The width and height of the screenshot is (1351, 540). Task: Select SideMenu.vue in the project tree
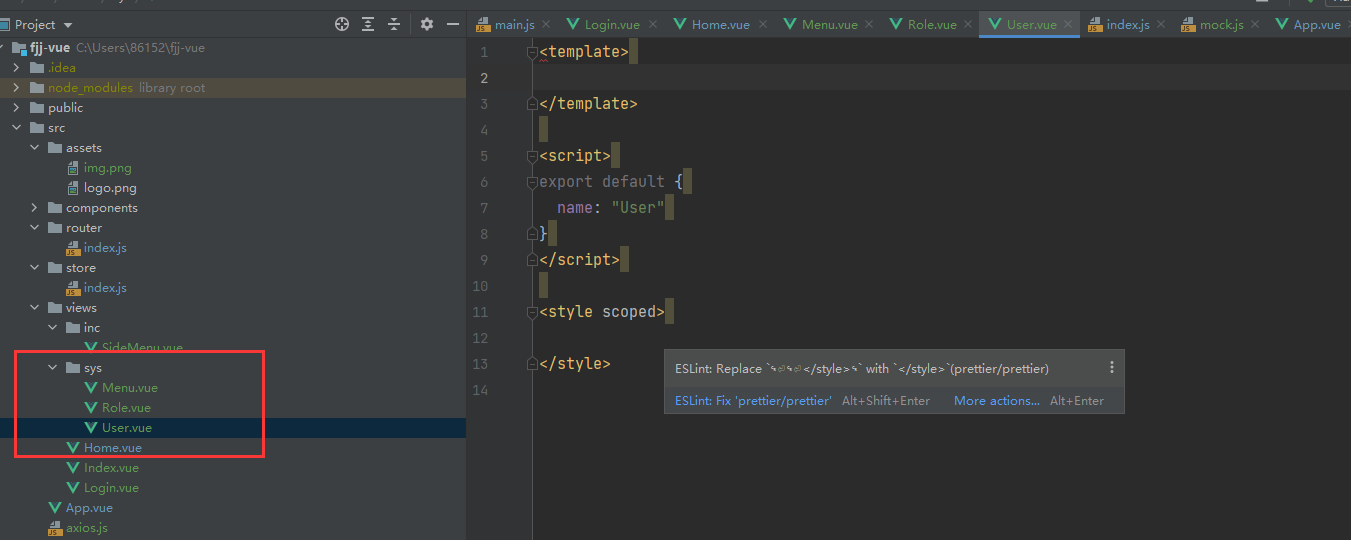[x=142, y=347]
